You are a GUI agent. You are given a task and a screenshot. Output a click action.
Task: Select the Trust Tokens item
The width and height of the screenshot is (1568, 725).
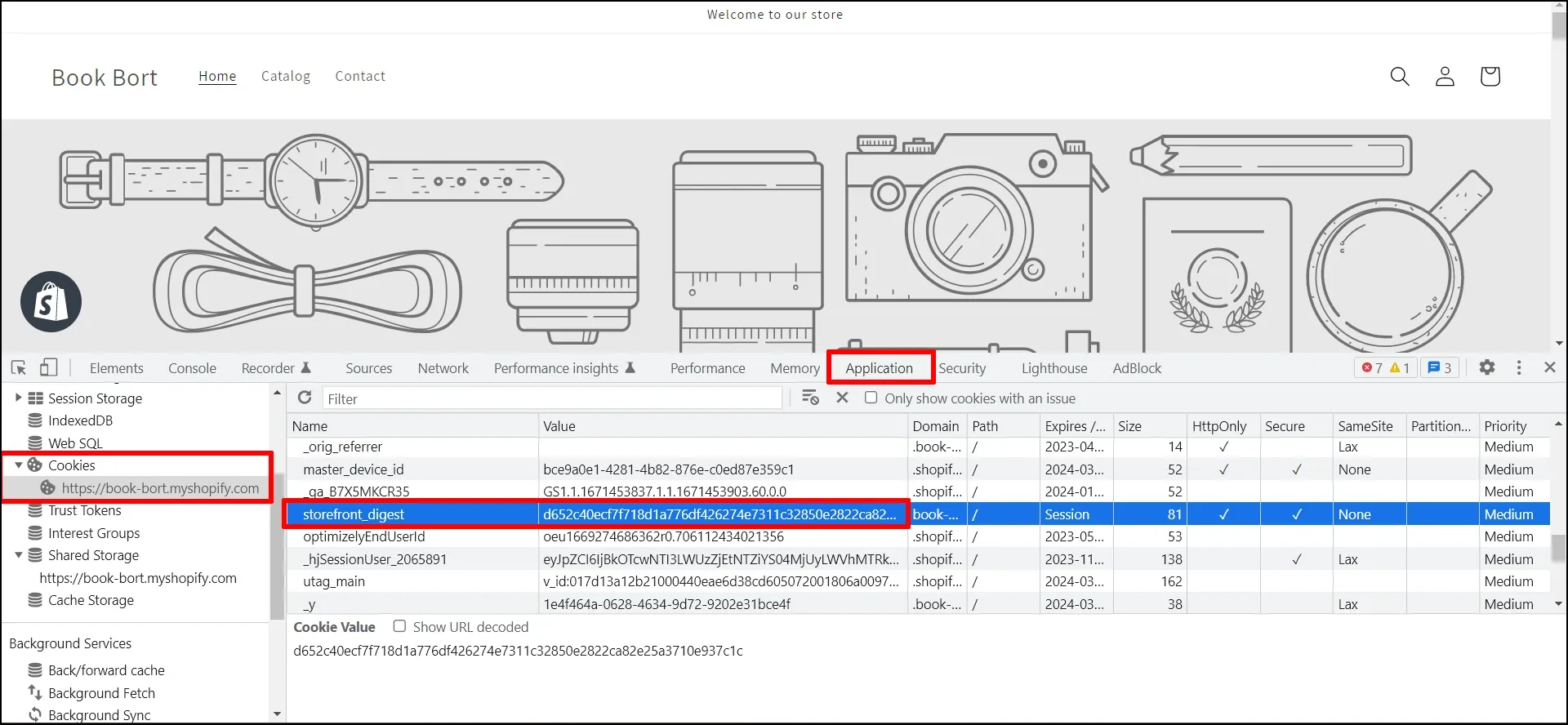(84, 511)
